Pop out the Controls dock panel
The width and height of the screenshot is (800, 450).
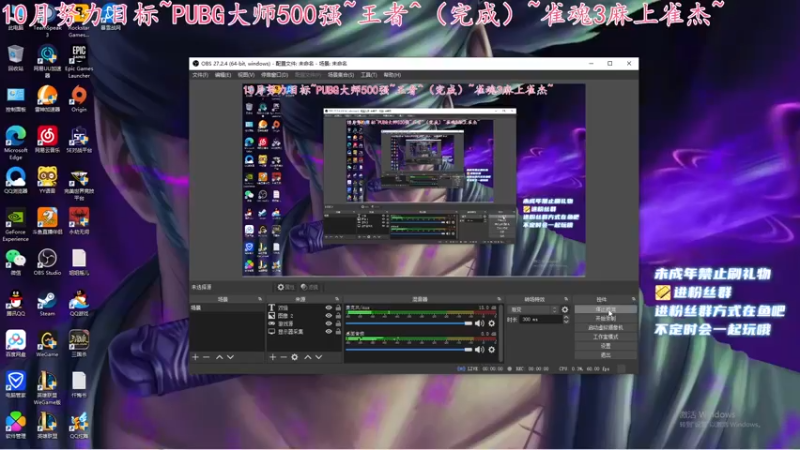pos(634,299)
